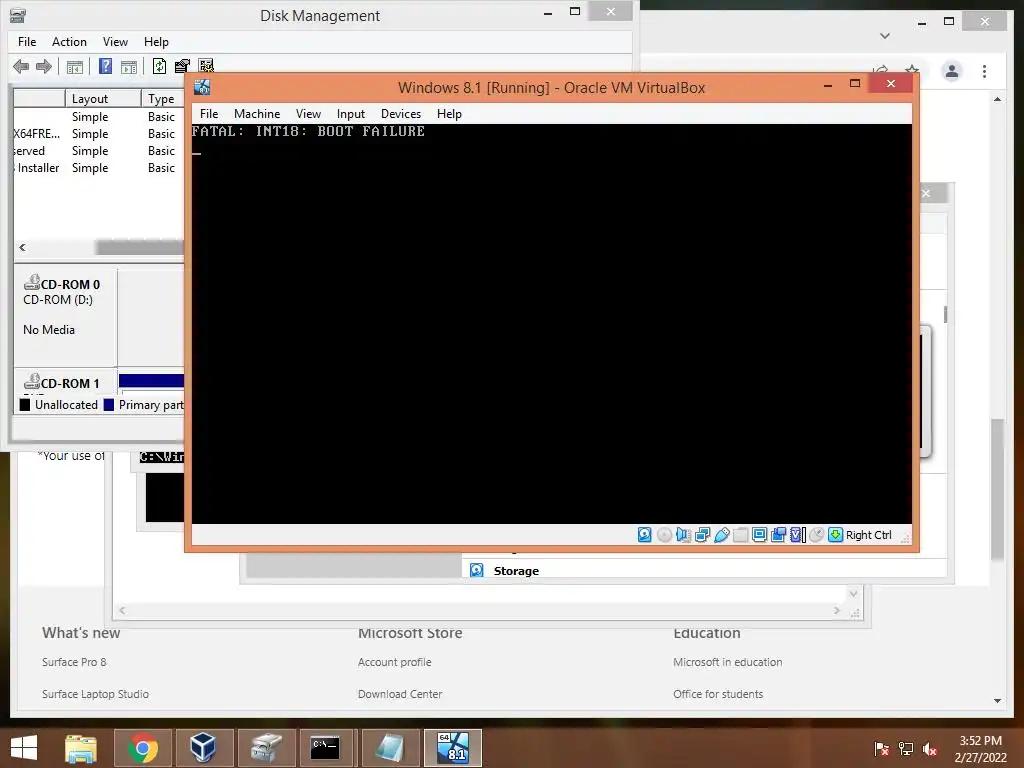Image resolution: width=1024 pixels, height=768 pixels.
Task: Open Help icon in Disk Management toolbar
Action: click(x=105, y=66)
